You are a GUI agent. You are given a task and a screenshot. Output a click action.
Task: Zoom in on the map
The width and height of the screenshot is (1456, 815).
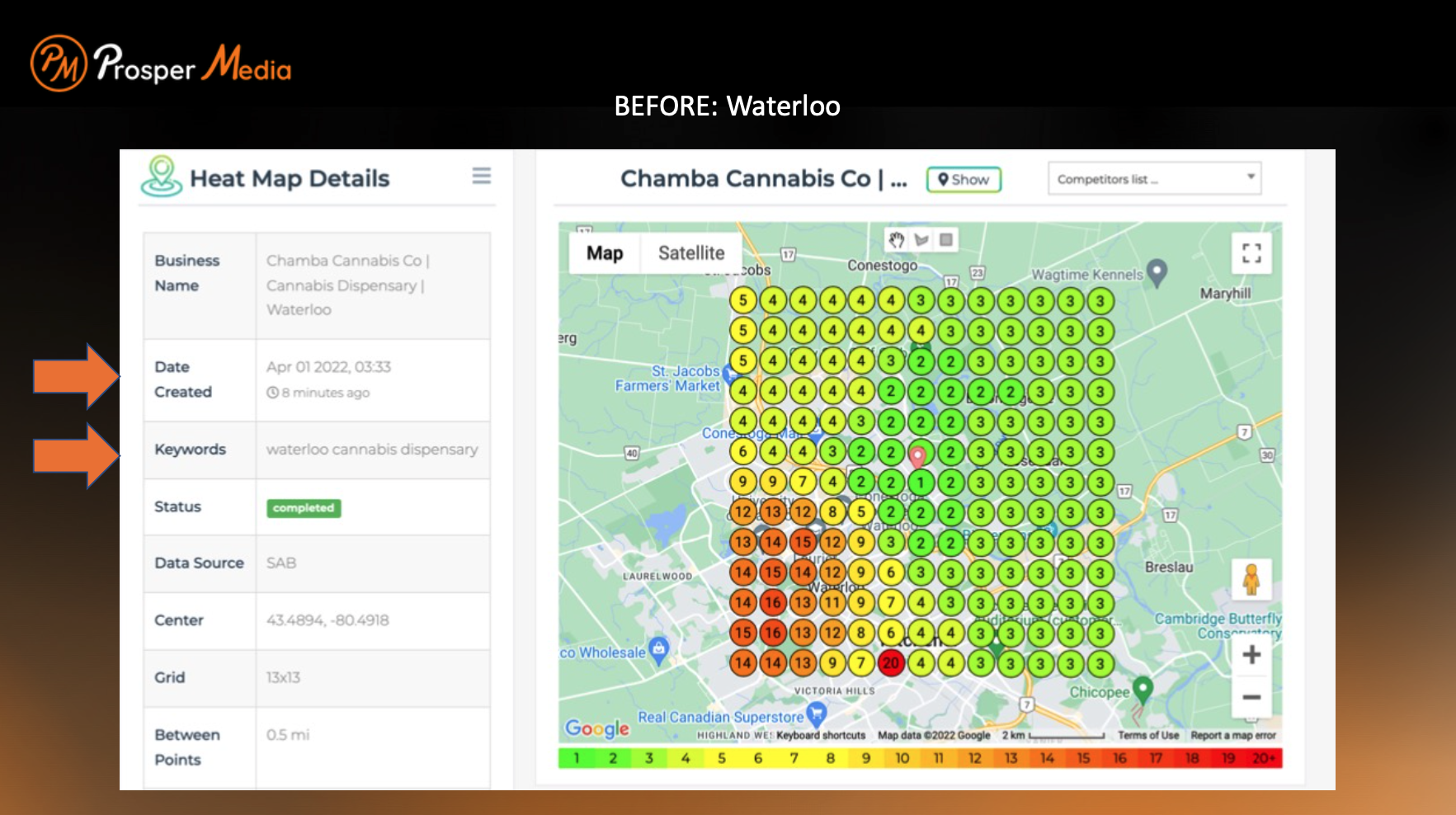1251,655
